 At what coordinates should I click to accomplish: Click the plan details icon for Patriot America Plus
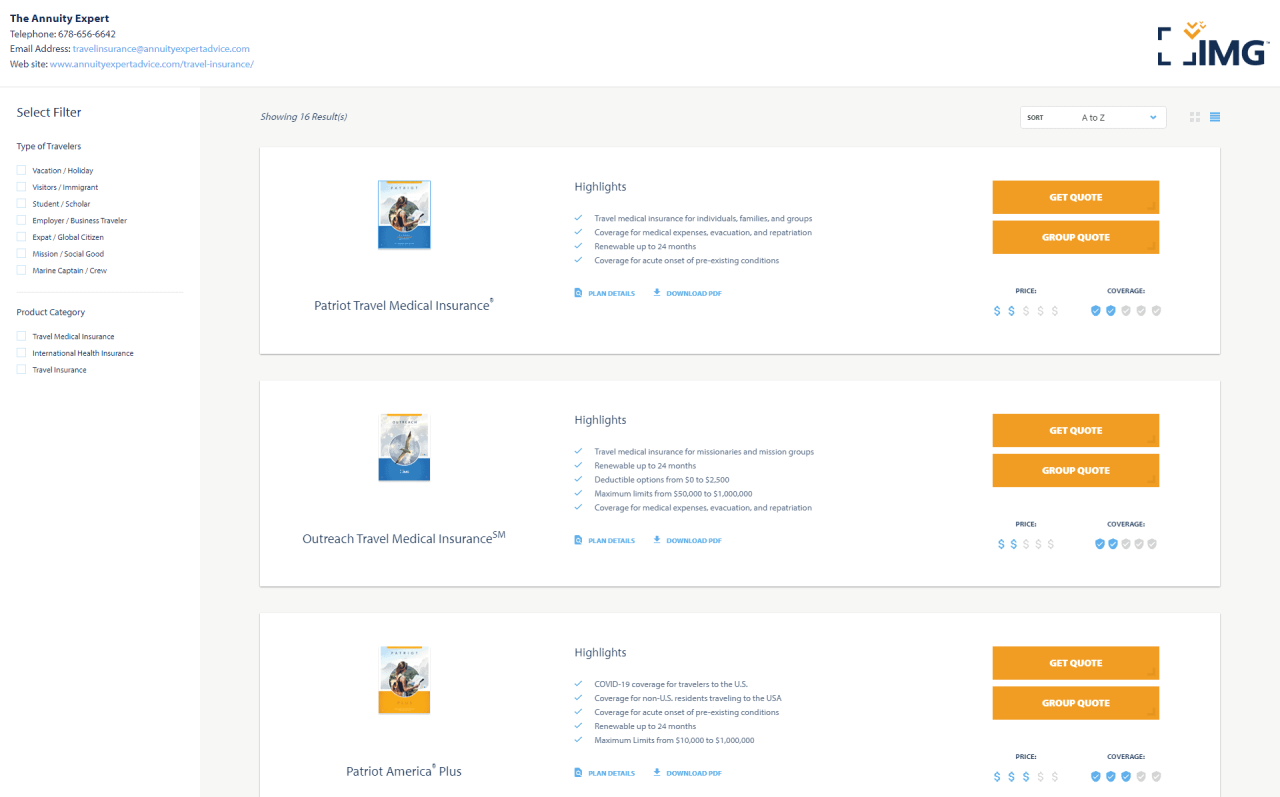(577, 772)
